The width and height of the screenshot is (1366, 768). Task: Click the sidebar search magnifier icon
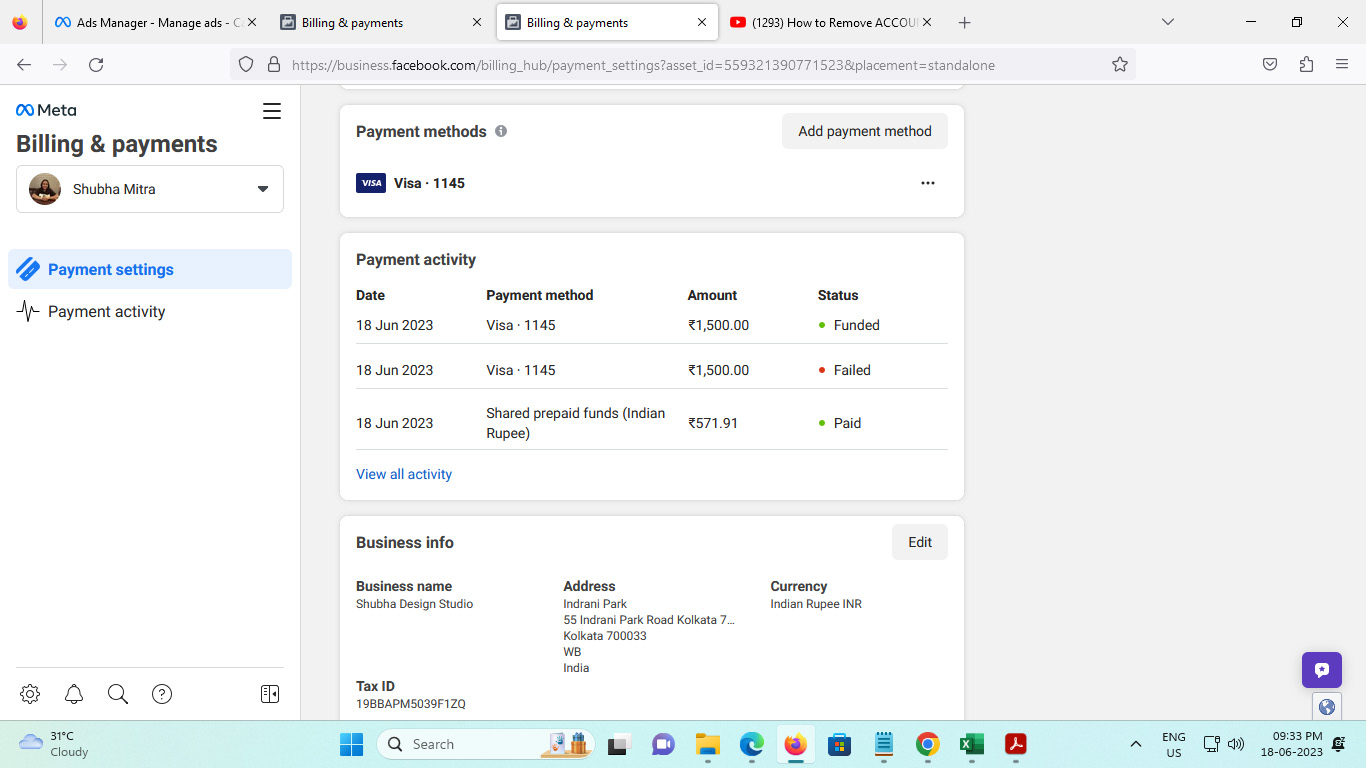(x=118, y=694)
